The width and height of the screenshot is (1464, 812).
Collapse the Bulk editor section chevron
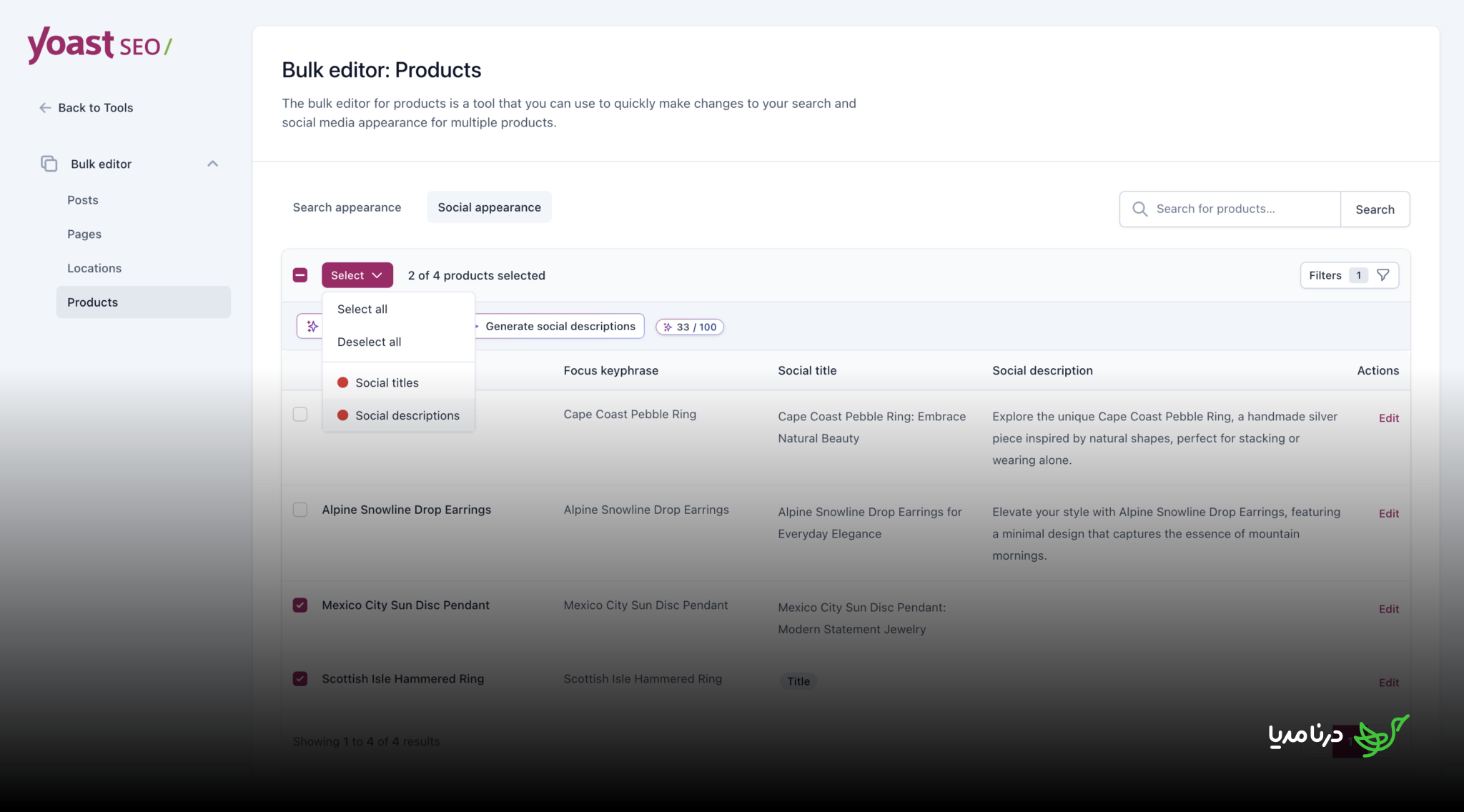pos(212,164)
